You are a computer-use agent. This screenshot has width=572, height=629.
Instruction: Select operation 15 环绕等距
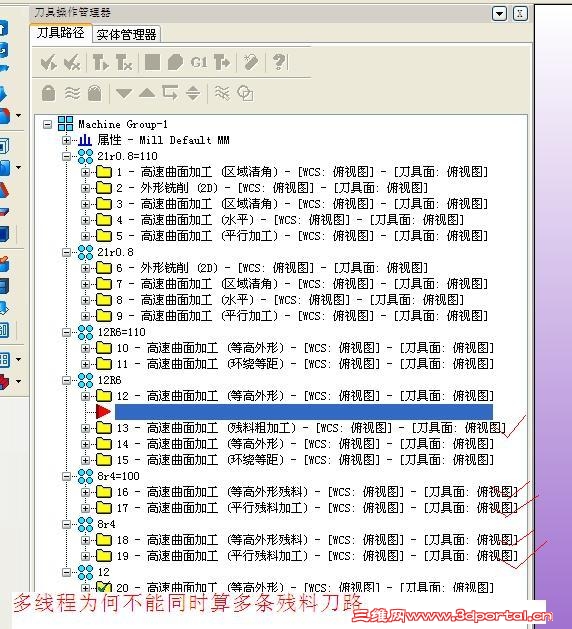[305, 460]
